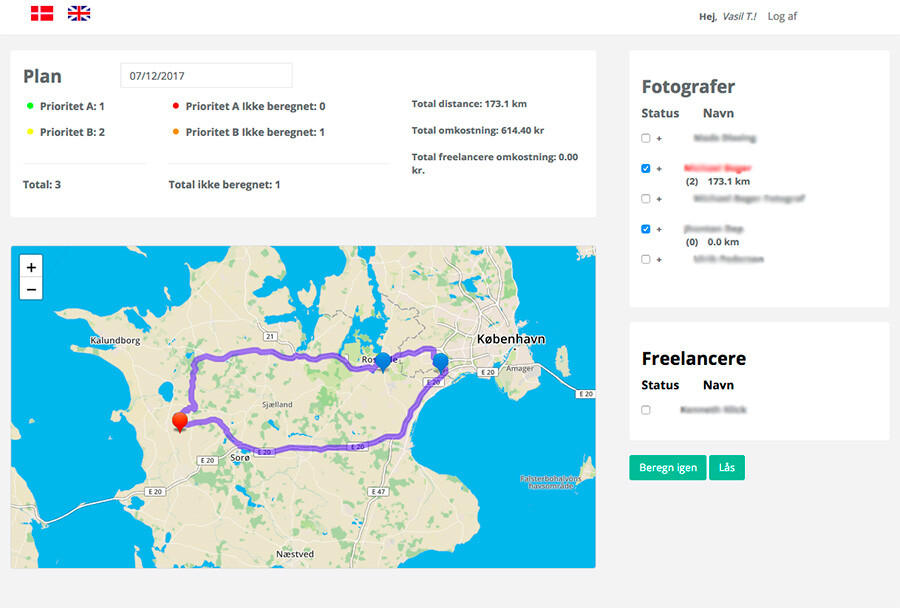Click the blue marker near København

pos(441,360)
